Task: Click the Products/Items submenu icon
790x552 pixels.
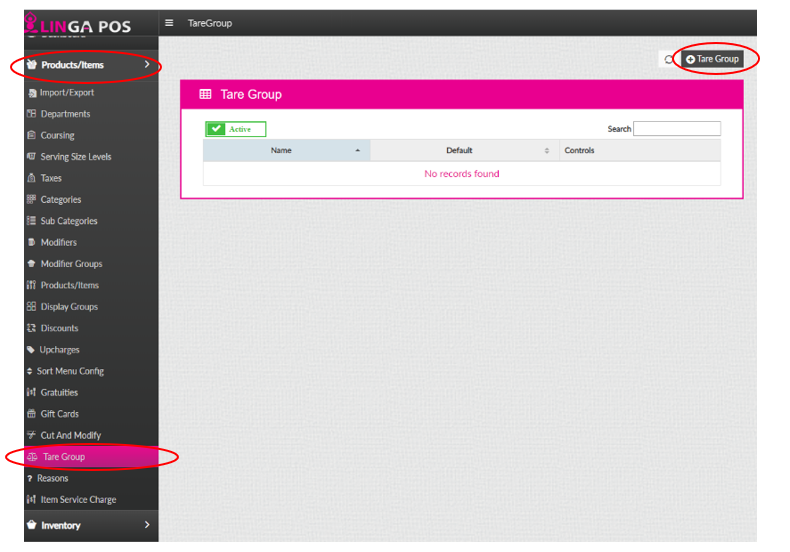Action: (x=31, y=285)
